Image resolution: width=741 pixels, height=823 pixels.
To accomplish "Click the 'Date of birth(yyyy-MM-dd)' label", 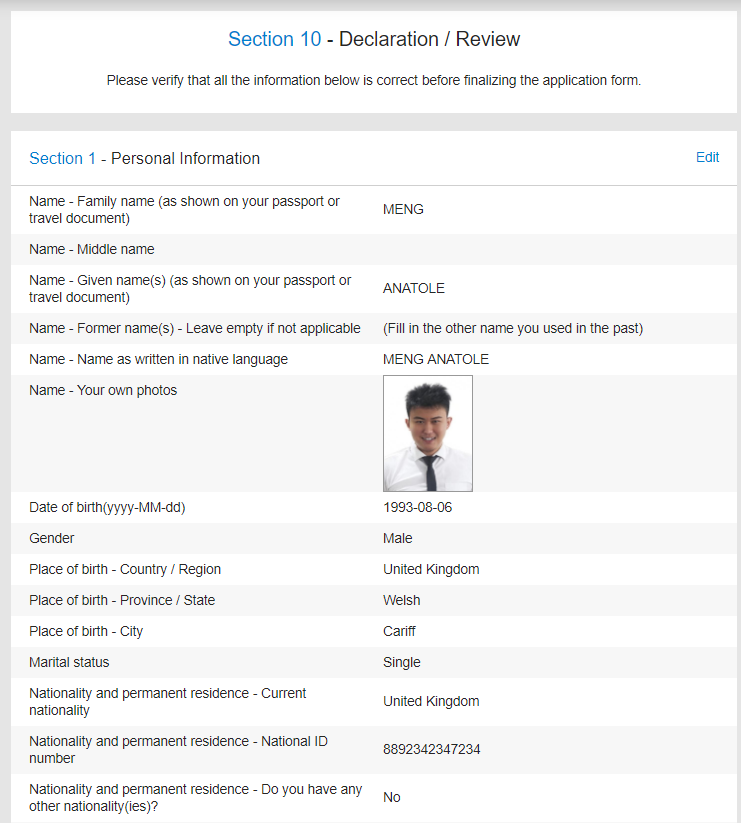I will [107, 508].
